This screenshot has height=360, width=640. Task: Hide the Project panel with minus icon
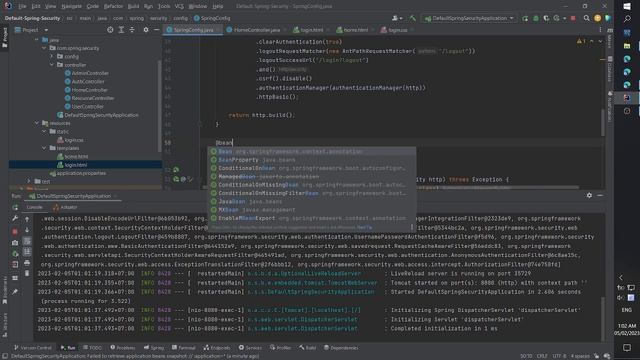156,30
